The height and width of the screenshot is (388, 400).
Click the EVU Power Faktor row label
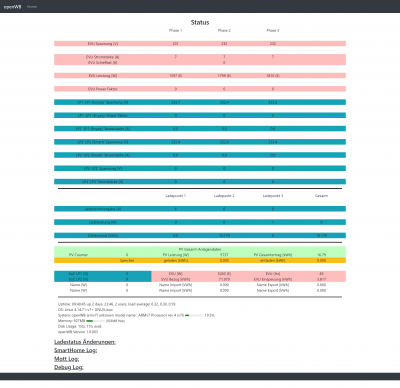point(103,89)
